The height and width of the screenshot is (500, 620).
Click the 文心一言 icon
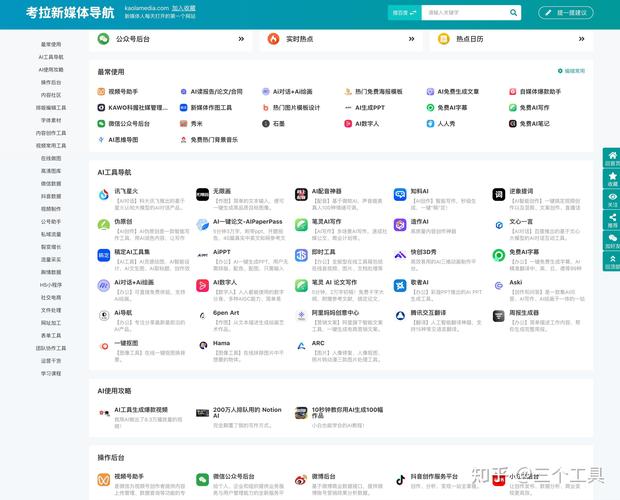click(x=499, y=225)
